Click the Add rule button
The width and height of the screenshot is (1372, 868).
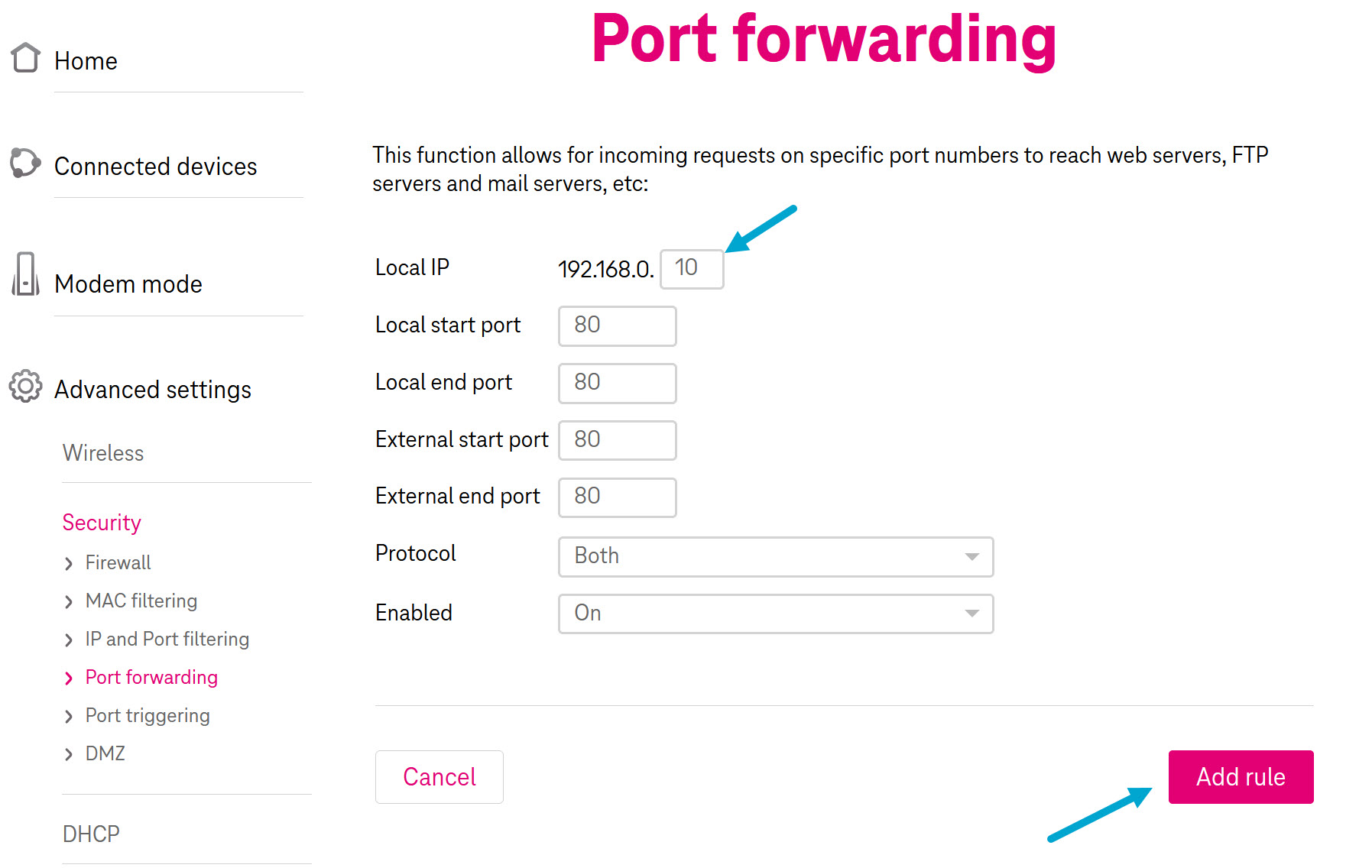pos(1240,777)
